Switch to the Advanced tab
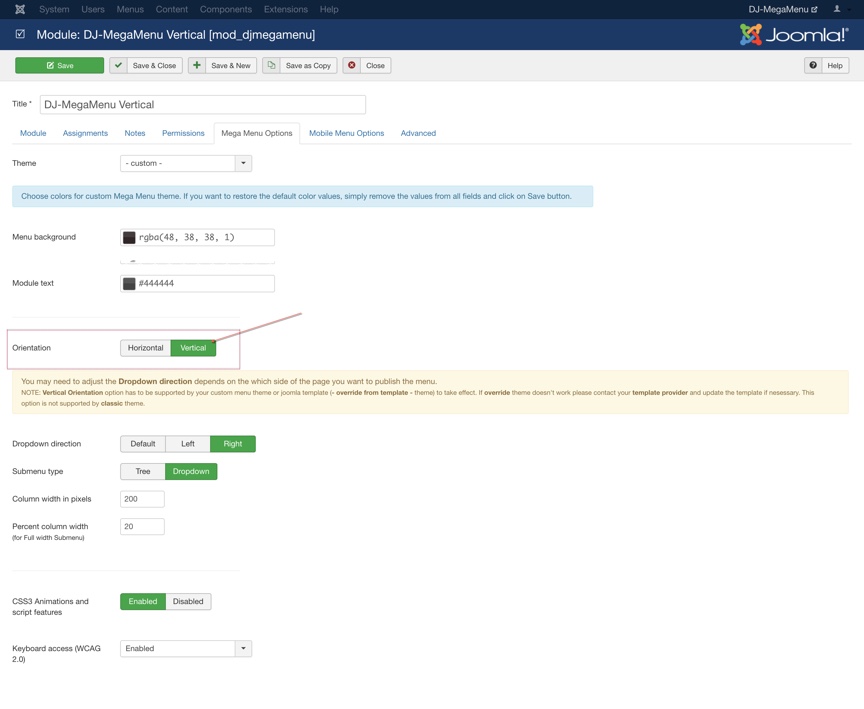 pyautogui.click(x=418, y=133)
